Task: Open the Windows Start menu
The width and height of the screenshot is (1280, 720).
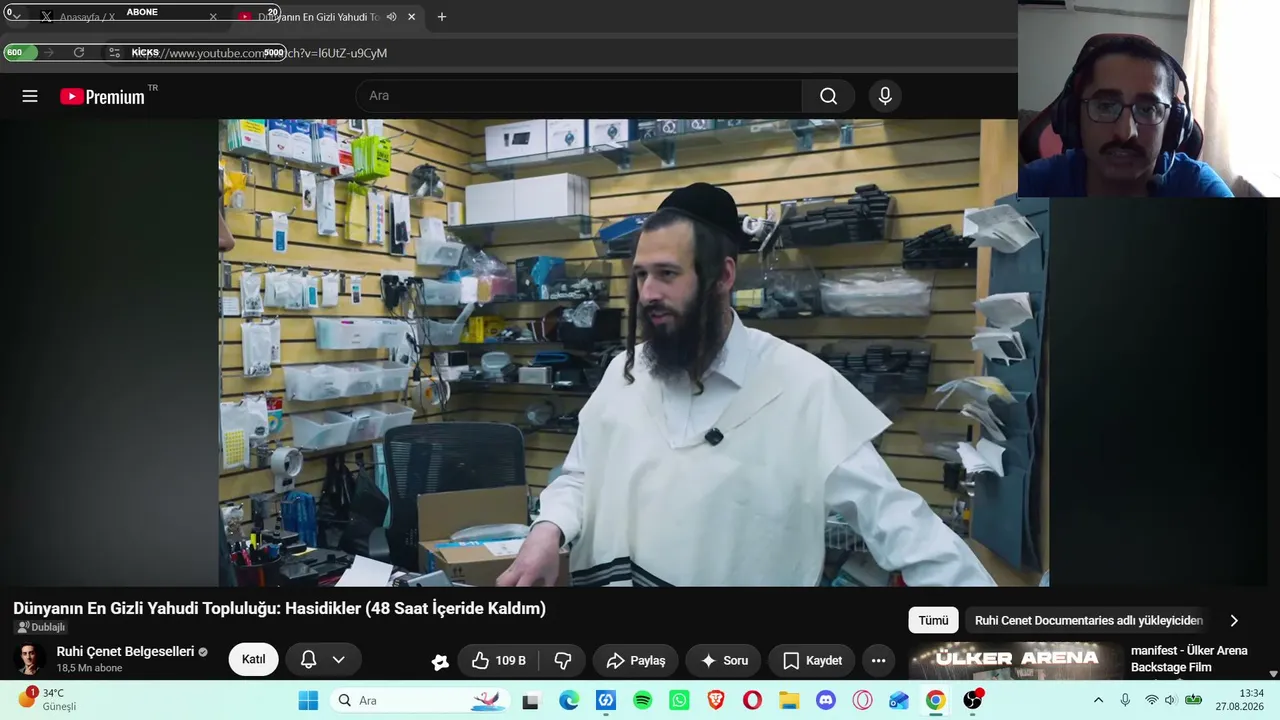Action: (x=308, y=701)
